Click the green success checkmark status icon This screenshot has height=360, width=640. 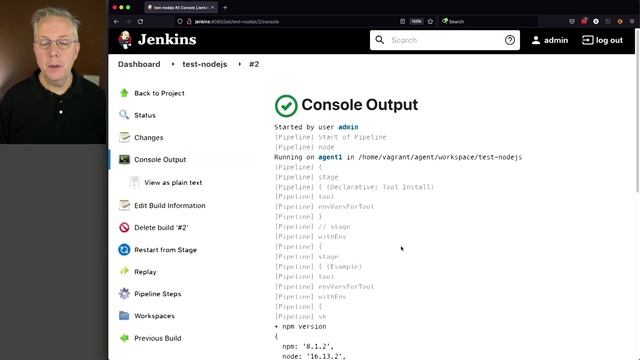[286, 106]
